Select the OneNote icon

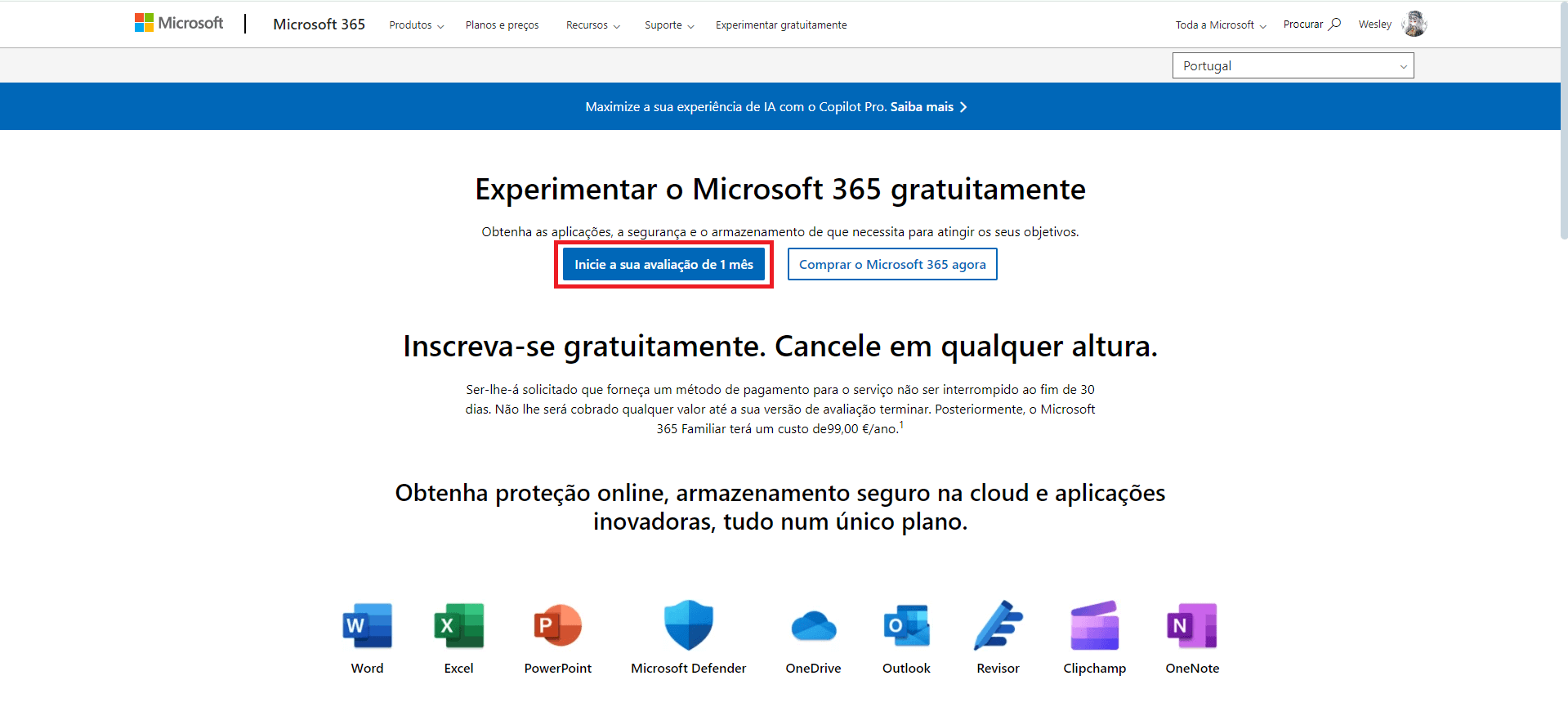(1192, 625)
